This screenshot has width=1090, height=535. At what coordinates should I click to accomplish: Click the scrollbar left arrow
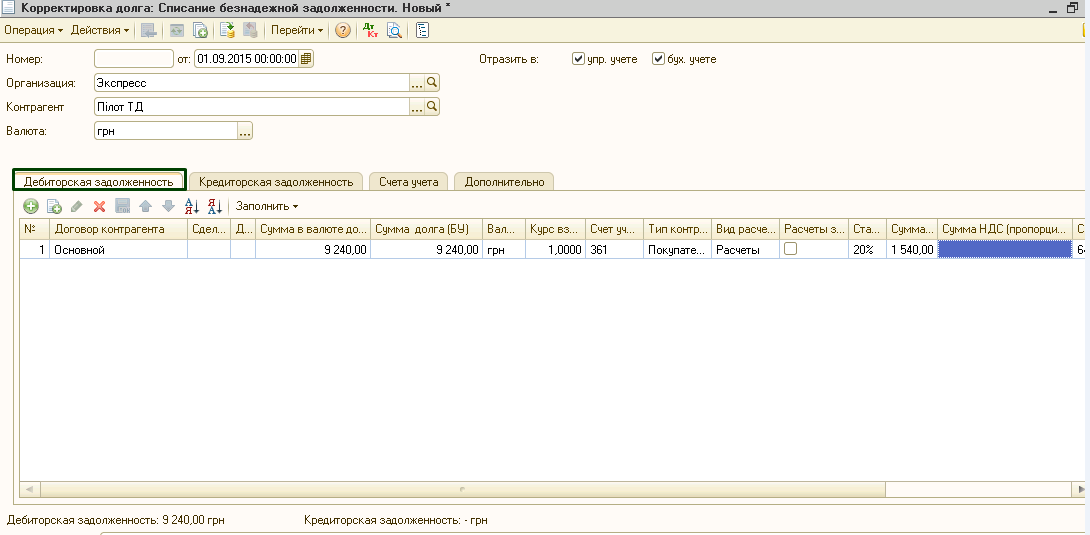30,489
